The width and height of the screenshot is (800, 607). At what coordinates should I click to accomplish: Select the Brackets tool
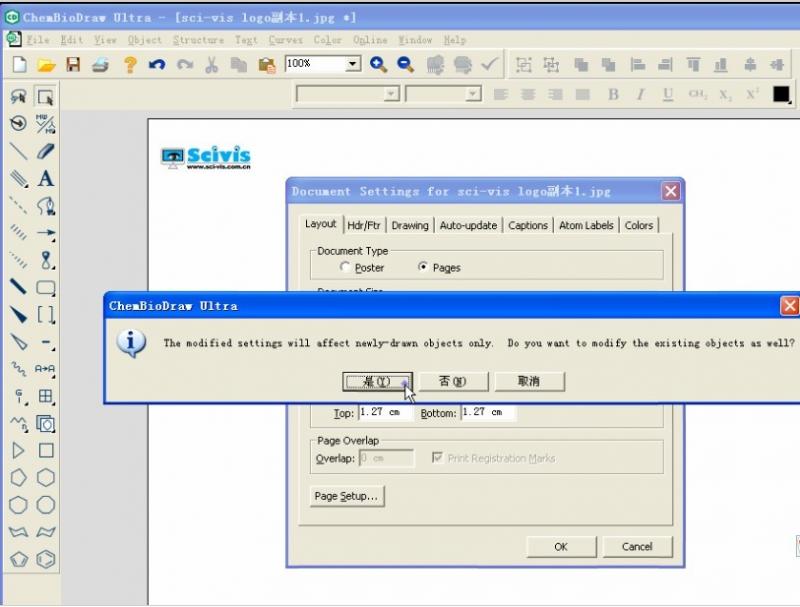pyautogui.click(x=46, y=315)
